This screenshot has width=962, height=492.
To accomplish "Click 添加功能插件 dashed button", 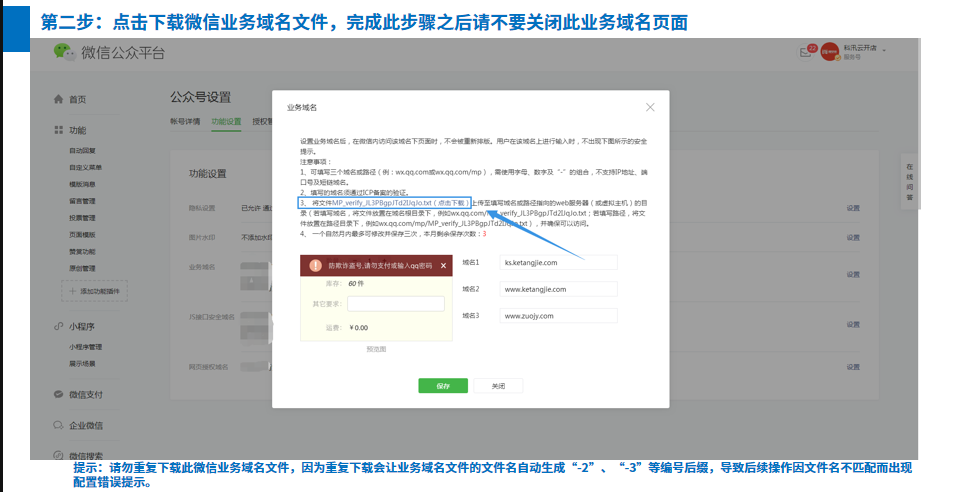I will point(94,291).
